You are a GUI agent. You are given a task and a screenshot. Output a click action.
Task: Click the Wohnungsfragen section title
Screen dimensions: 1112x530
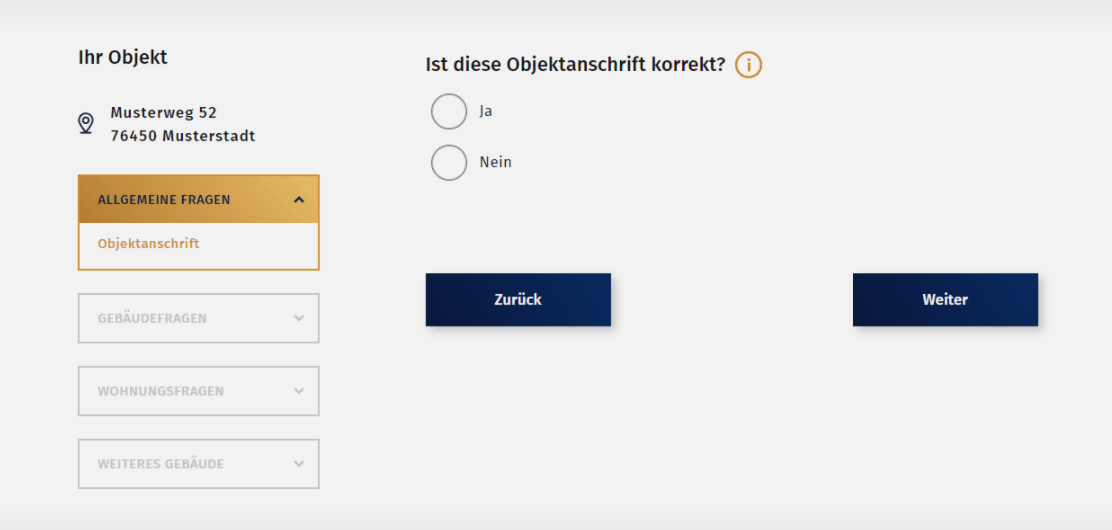160,391
